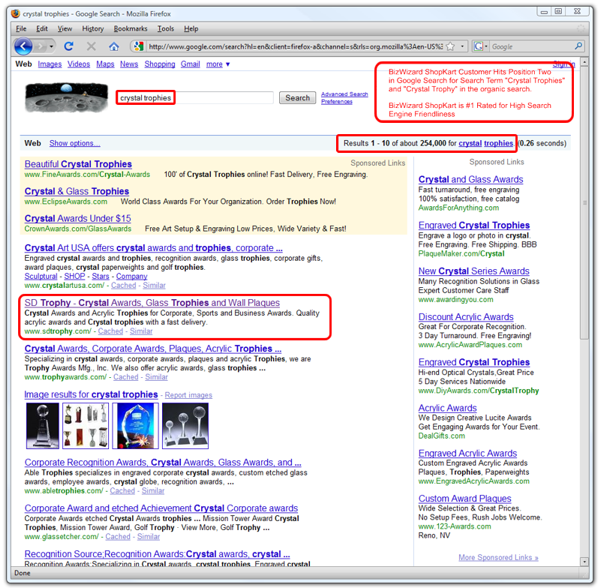This screenshot has height=588, width=600.
Task: Click the 'More Sponsored Links' link
Action: (498, 558)
